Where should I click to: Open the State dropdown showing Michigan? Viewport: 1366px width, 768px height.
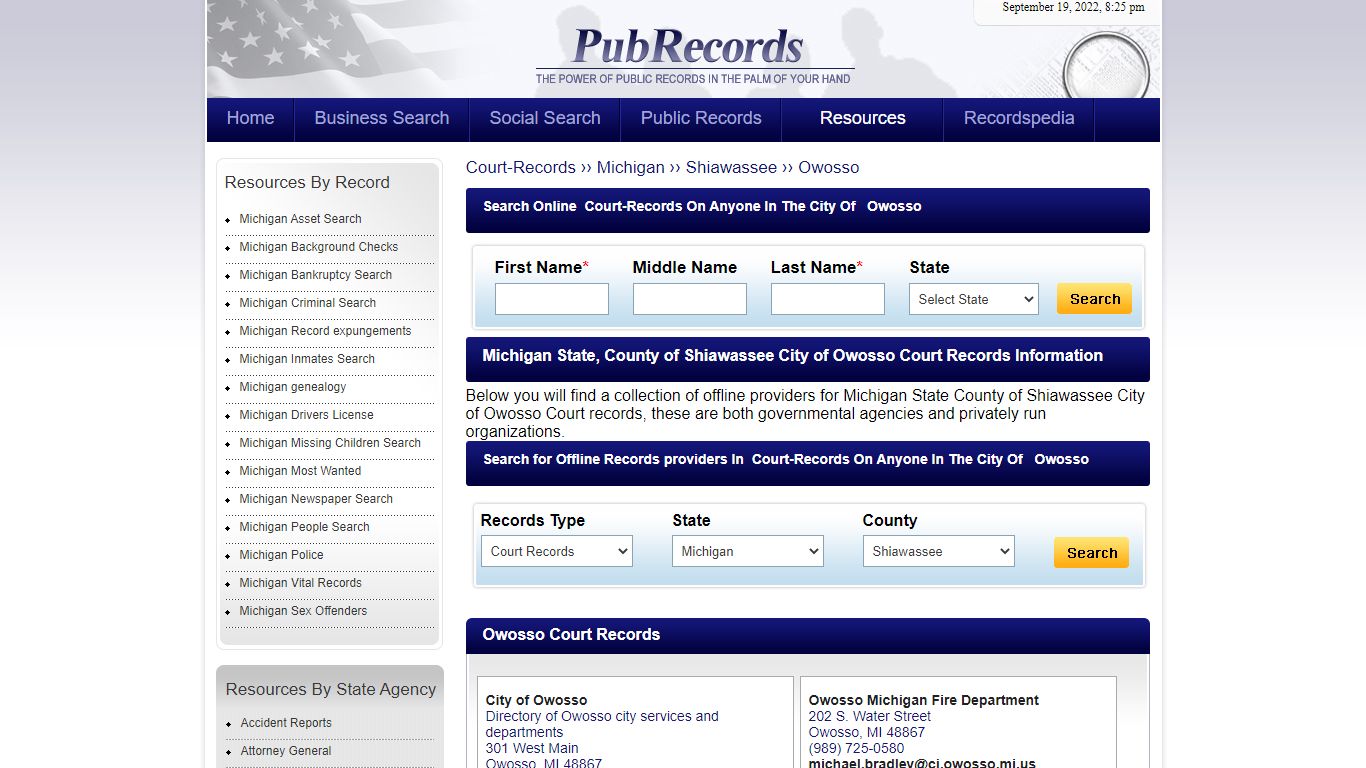(748, 551)
